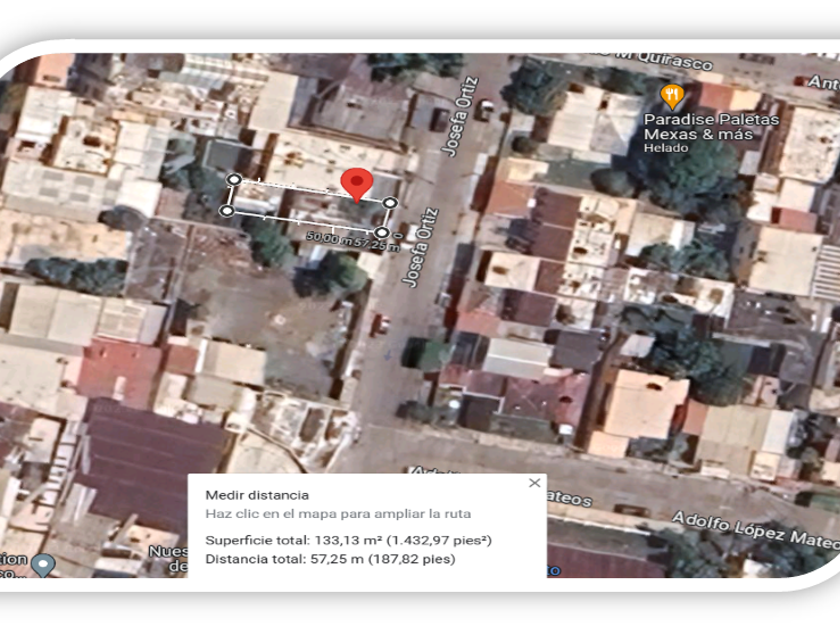Click the gray place pin at bottom-left

coord(42,565)
